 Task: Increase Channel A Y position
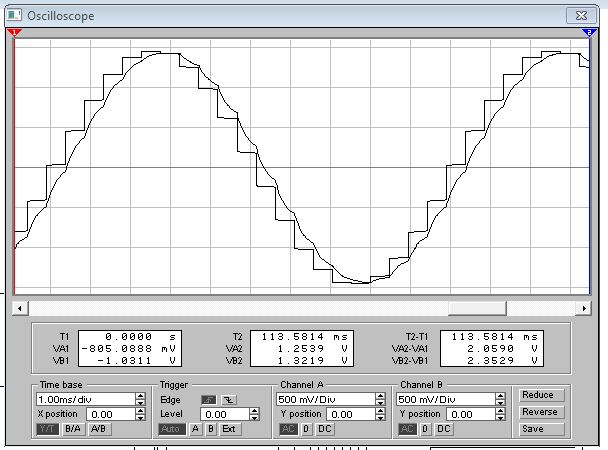[380, 411]
